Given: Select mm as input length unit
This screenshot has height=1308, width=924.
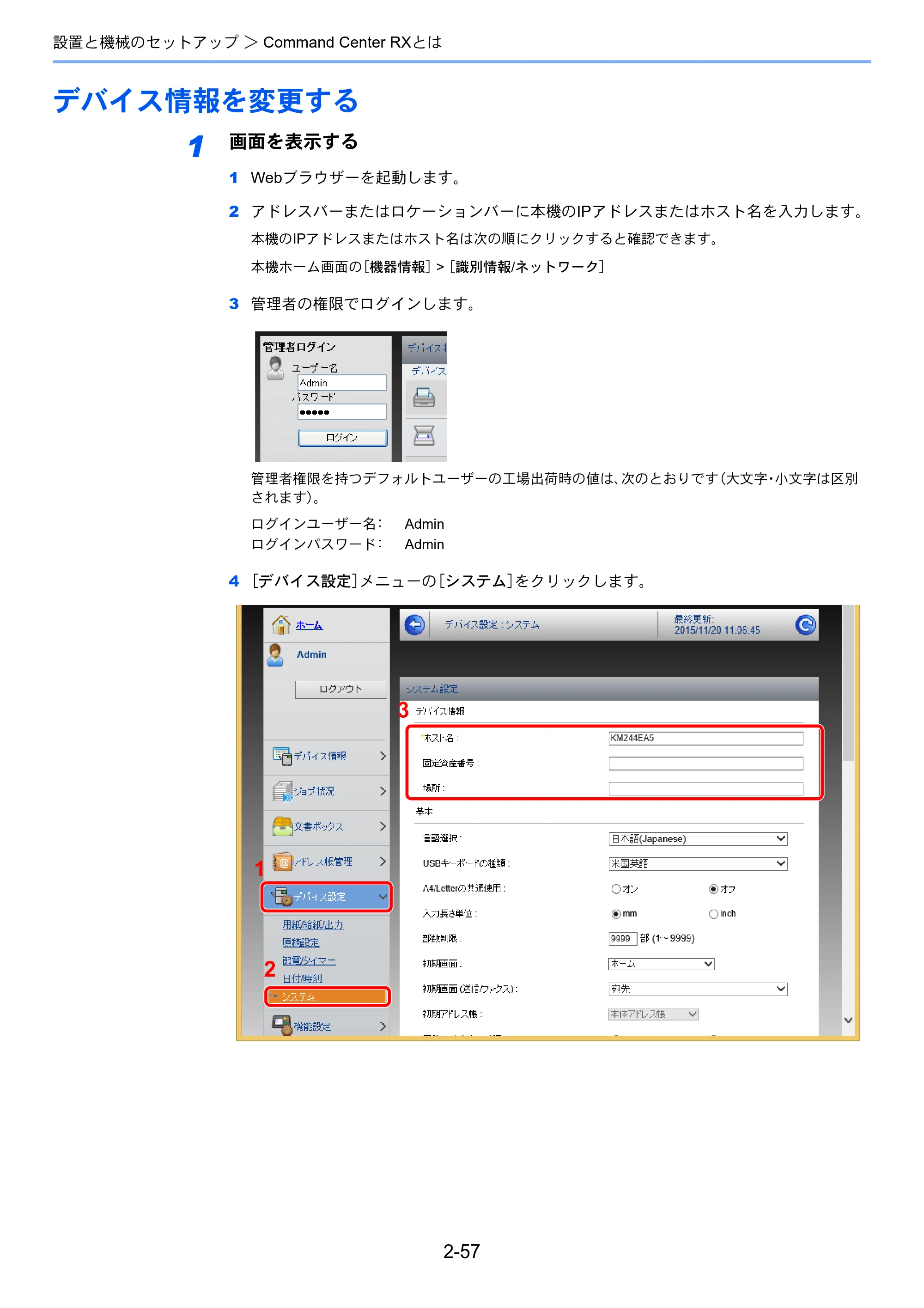Looking at the screenshot, I should [615, 914].
